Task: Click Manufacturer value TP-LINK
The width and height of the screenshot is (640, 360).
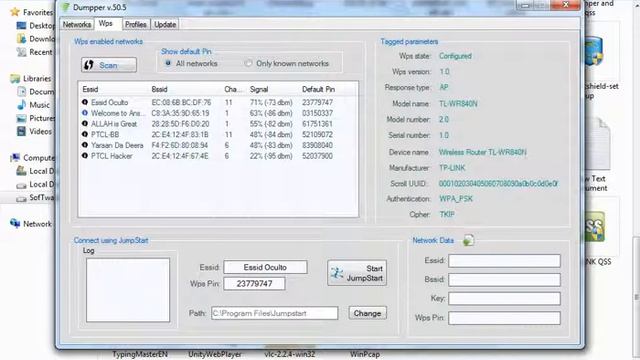Action: pos(452,168)
